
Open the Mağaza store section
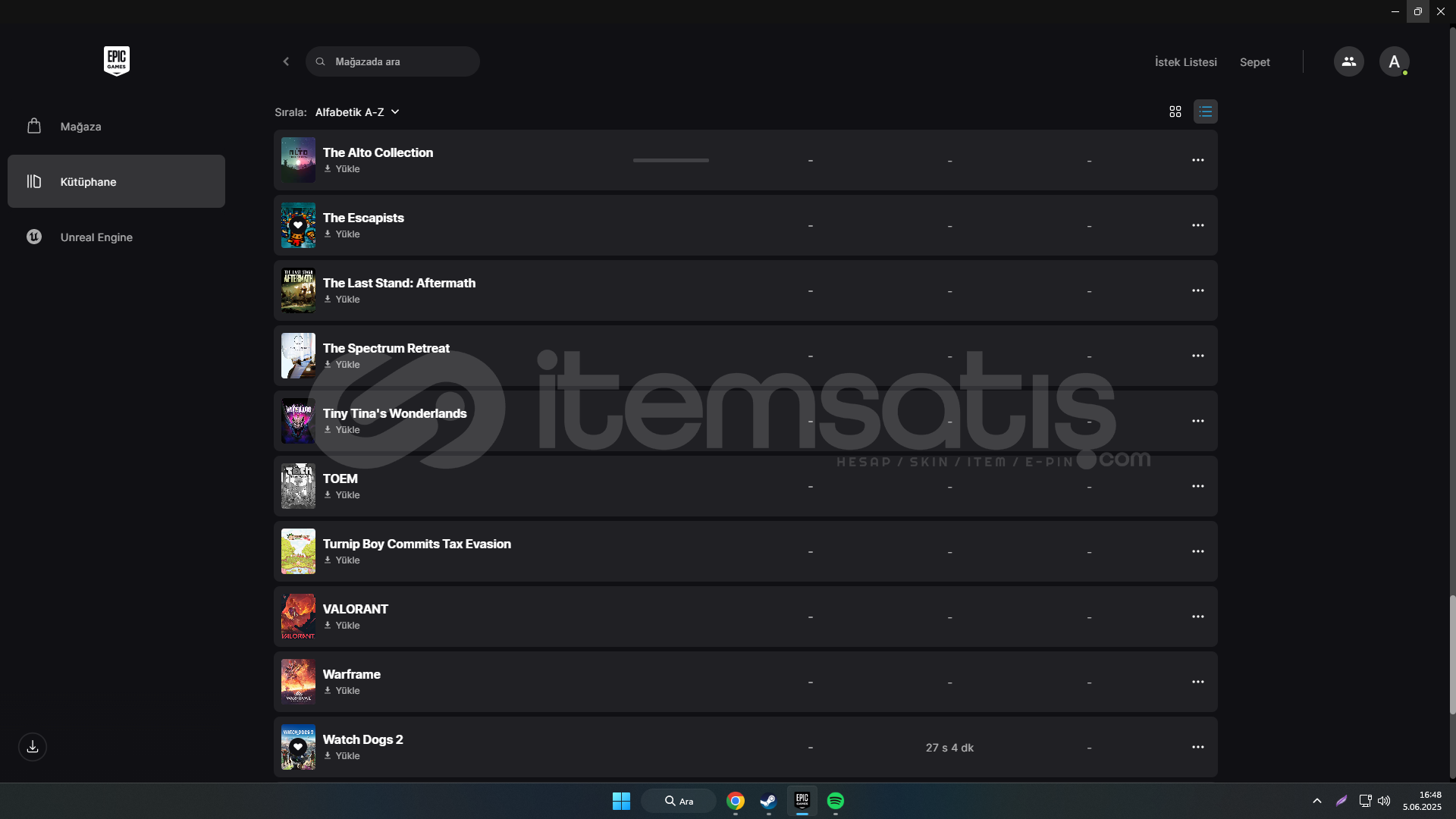coord(116,127)
